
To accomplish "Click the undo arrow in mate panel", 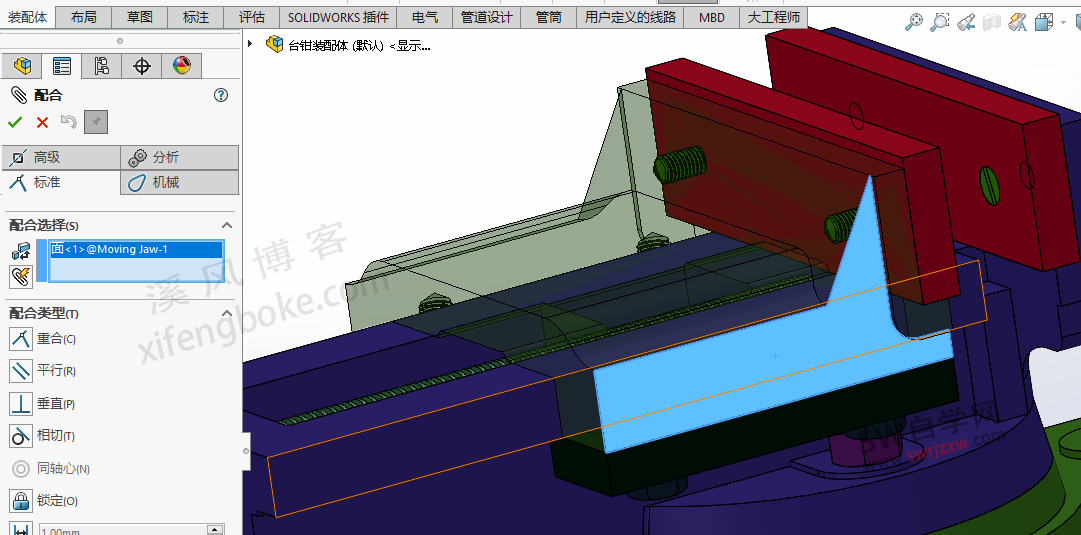I will click(68, 122).
